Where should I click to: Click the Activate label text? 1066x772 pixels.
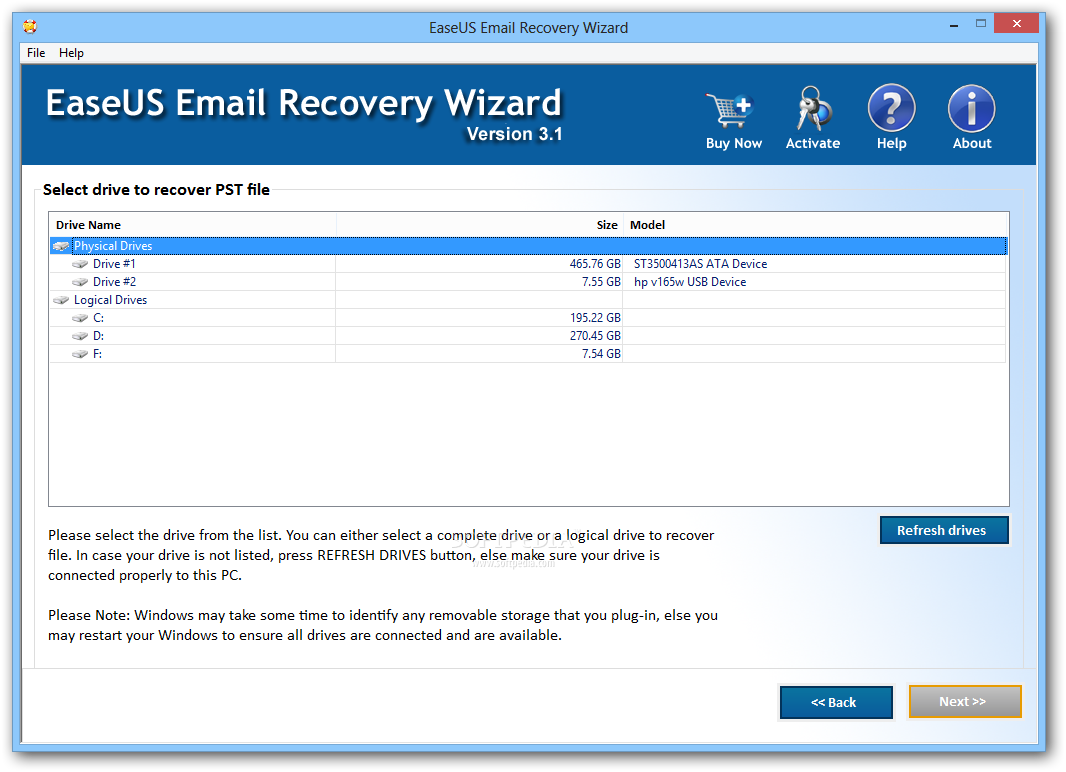[x=813, y=143]
